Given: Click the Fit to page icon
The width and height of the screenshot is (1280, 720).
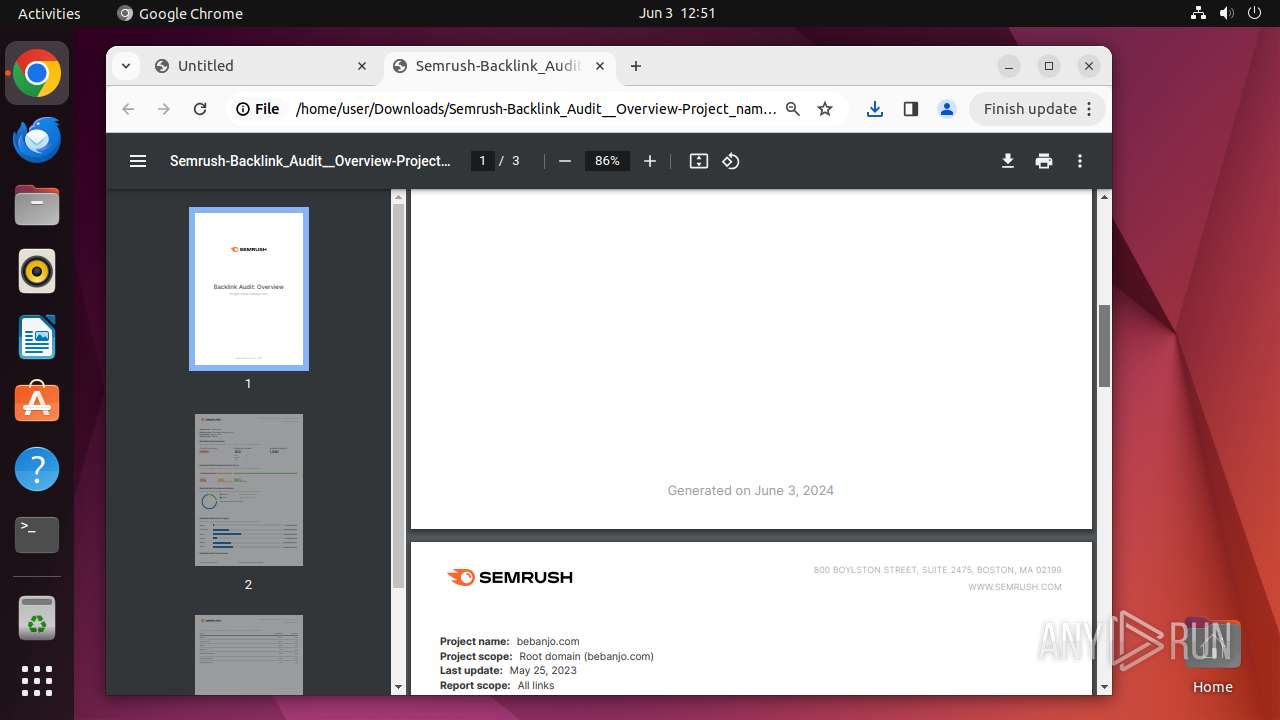Looking at the screenshot, I should click(699, 161).
